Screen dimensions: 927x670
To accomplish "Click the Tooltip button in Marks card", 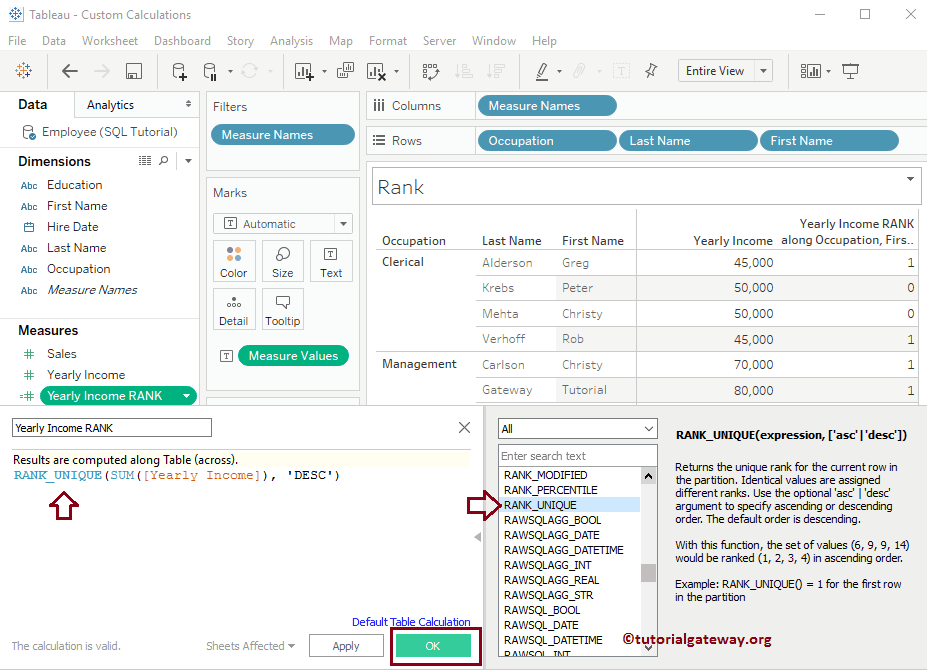I will tap(282, 308).
